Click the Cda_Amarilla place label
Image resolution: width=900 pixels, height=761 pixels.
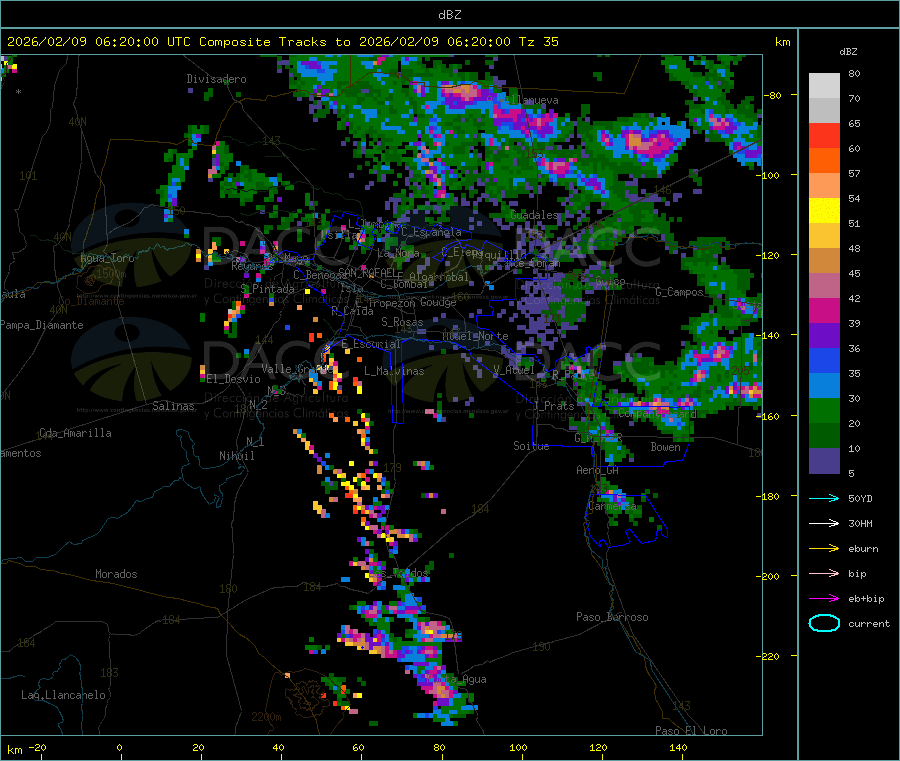point(75,433)
